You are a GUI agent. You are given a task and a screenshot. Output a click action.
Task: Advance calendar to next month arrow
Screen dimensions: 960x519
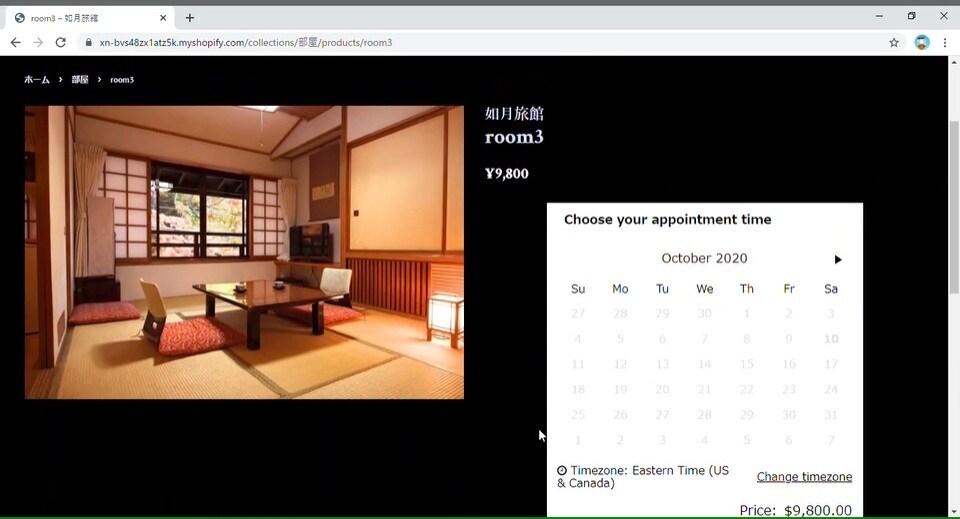[838, 260]
